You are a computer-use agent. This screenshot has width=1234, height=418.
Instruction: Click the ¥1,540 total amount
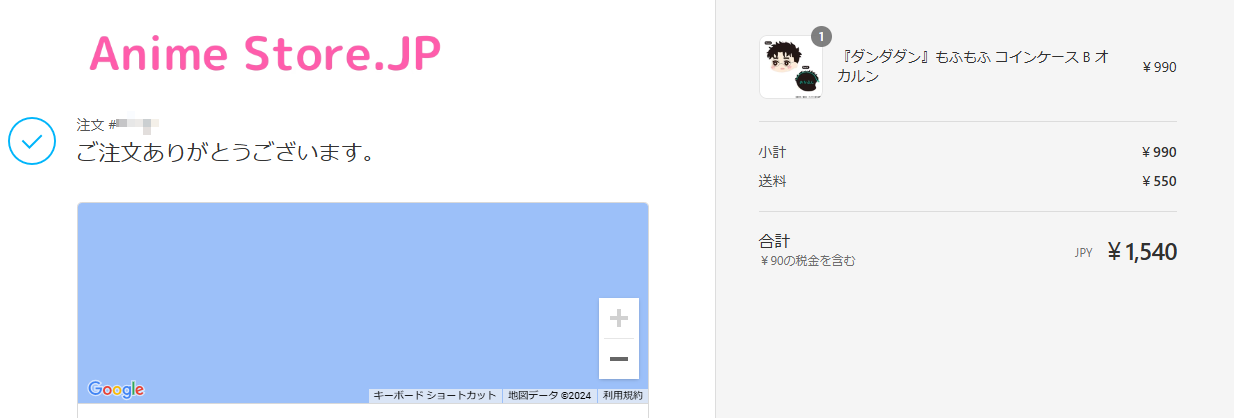pos(1141,252)
